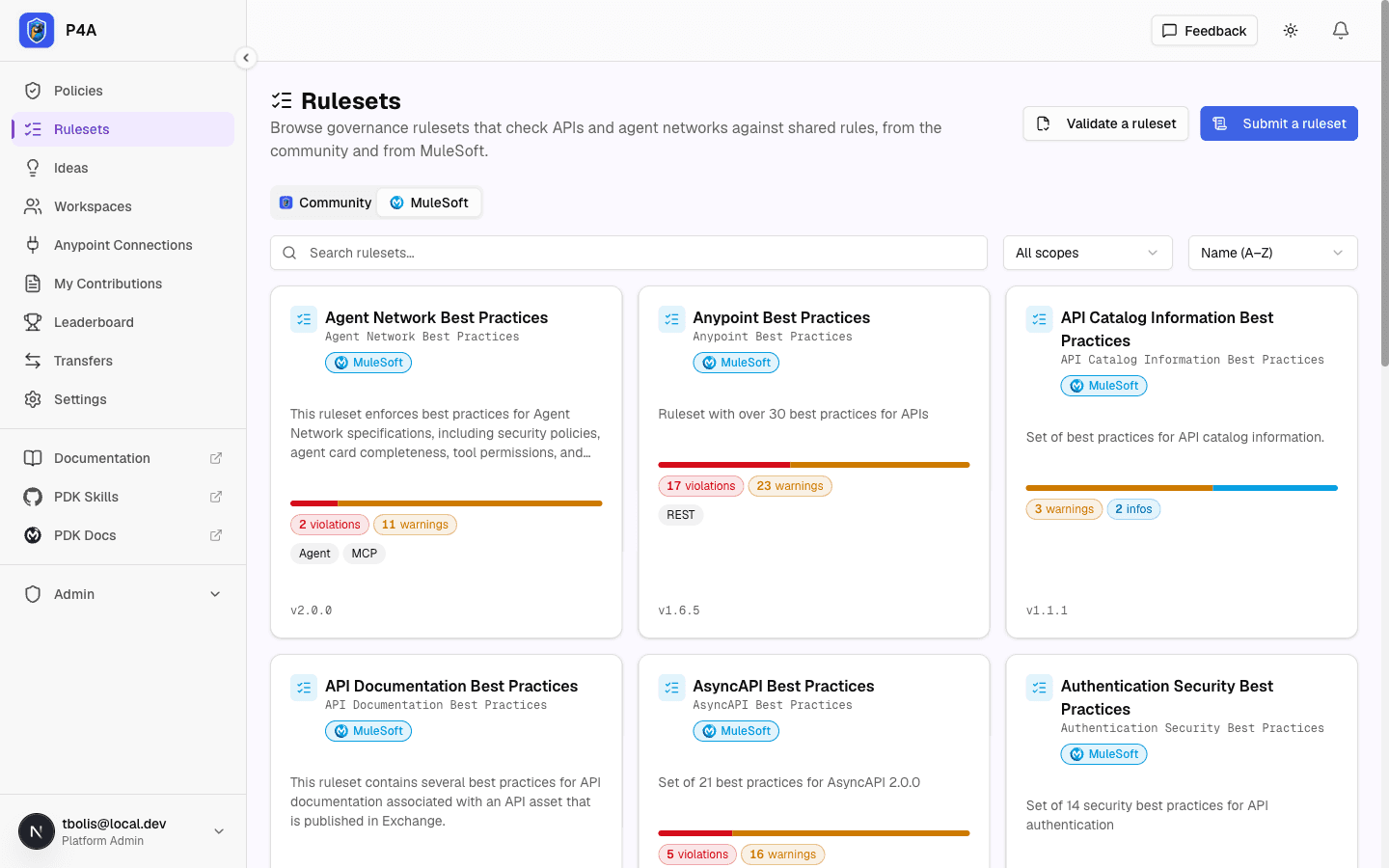Open Transfers in the sidebar
Viewport: 1389px width, 868px height.
[123, 361]
